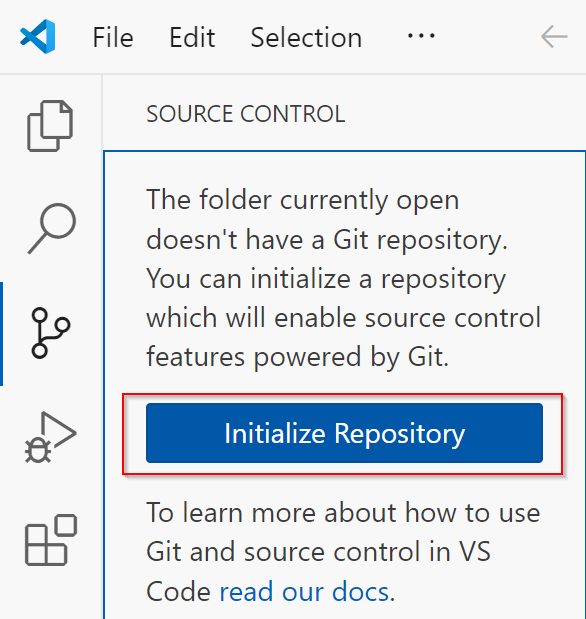
Task: Open the Extensions view icon
Action: (x=51, y=540)
